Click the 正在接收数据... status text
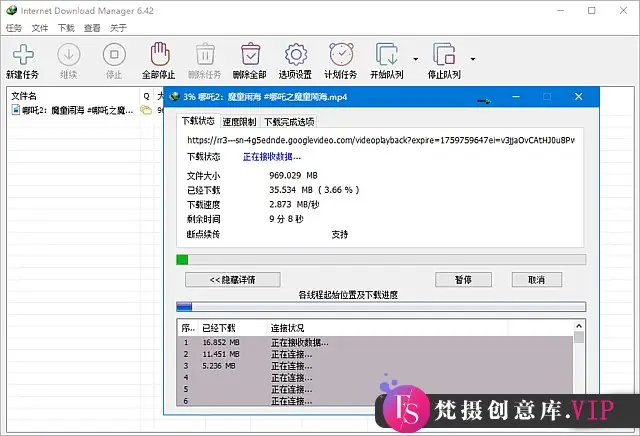This screenshot has height=436, width=640. click(272, 157)
